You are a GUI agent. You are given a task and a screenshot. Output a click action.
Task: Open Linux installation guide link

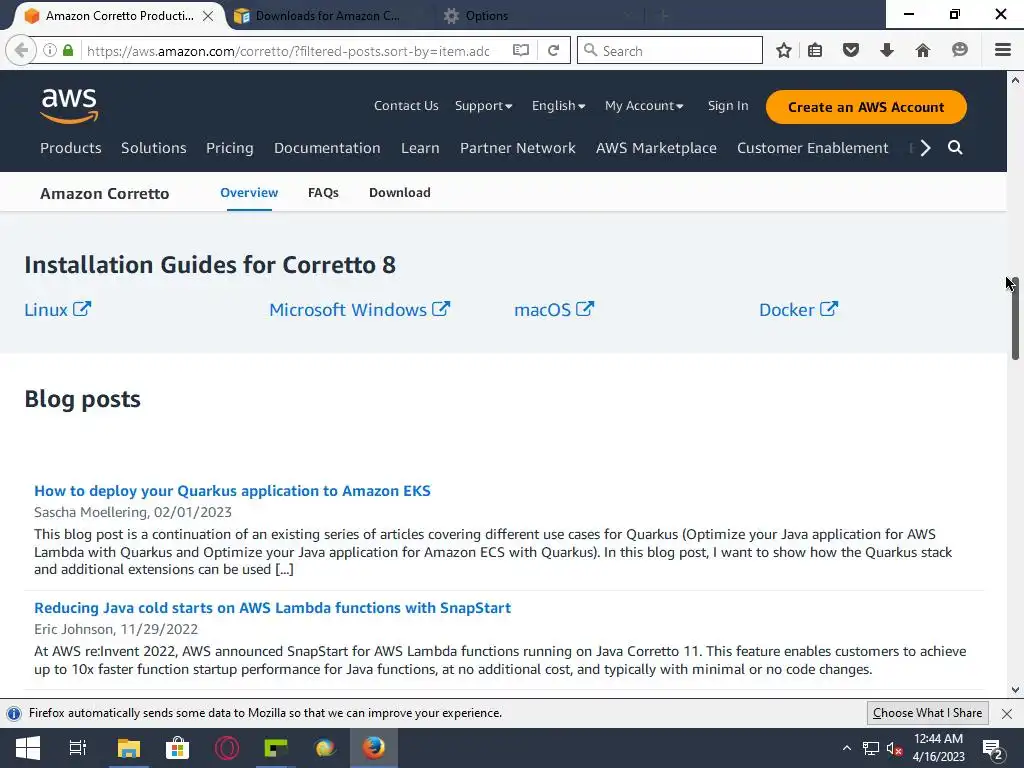(x=57, y=310)
